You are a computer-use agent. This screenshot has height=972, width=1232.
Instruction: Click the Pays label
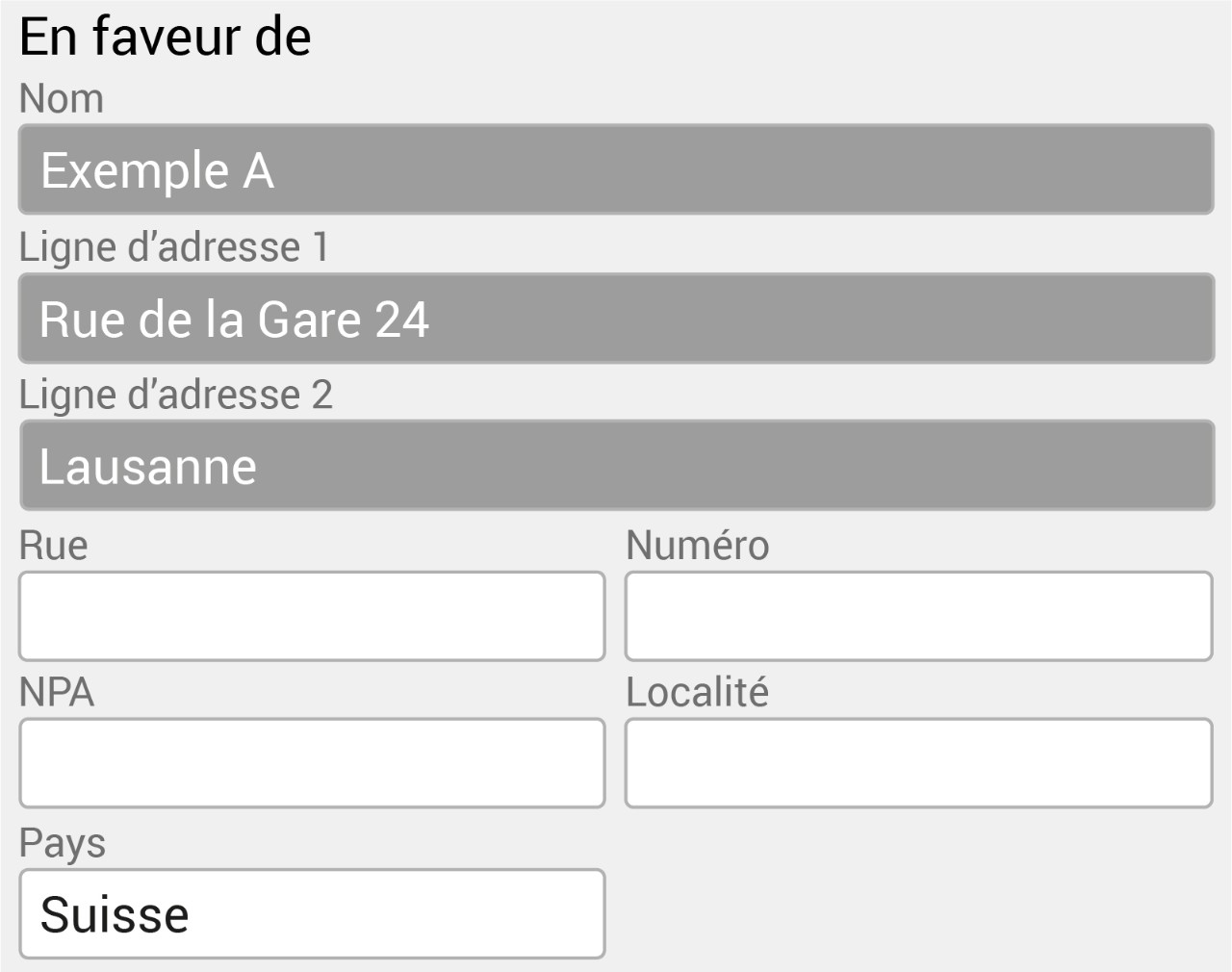pyautogui.click(x=63, y=844)
